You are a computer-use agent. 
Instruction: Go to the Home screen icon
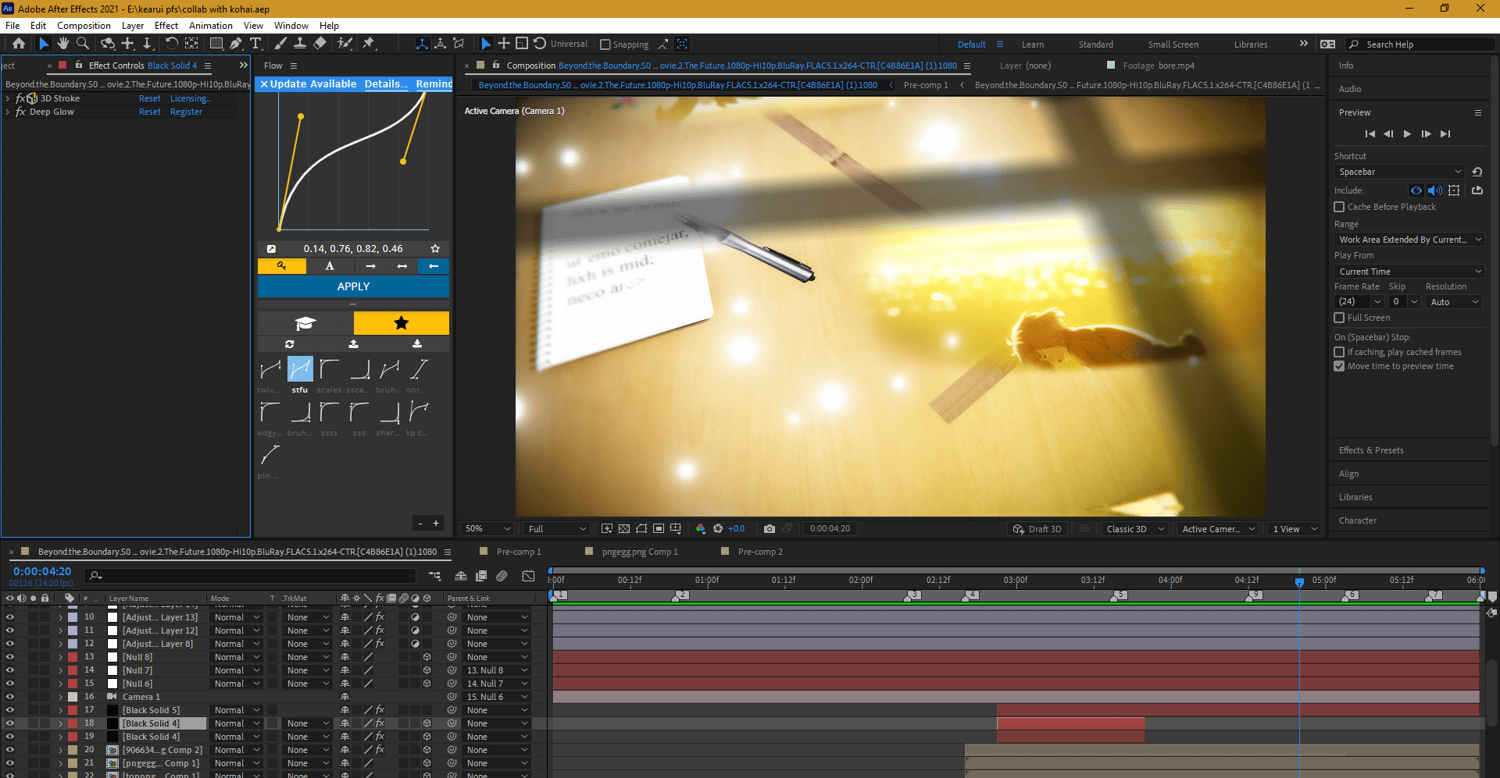(19, 44)
